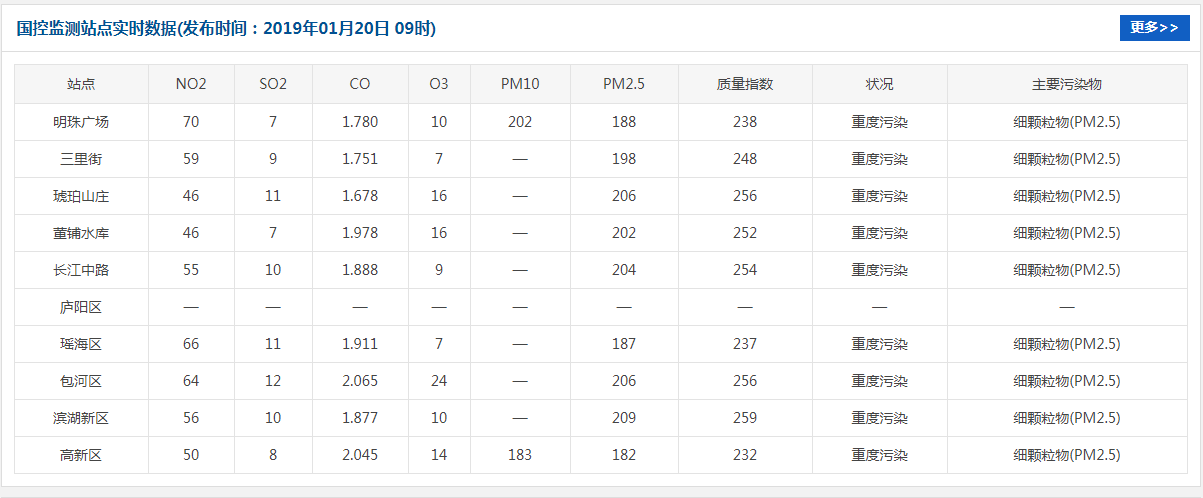1203x498 pixels.
Task: Click the 滨湖新区 station name
Action: click(81, 418)
